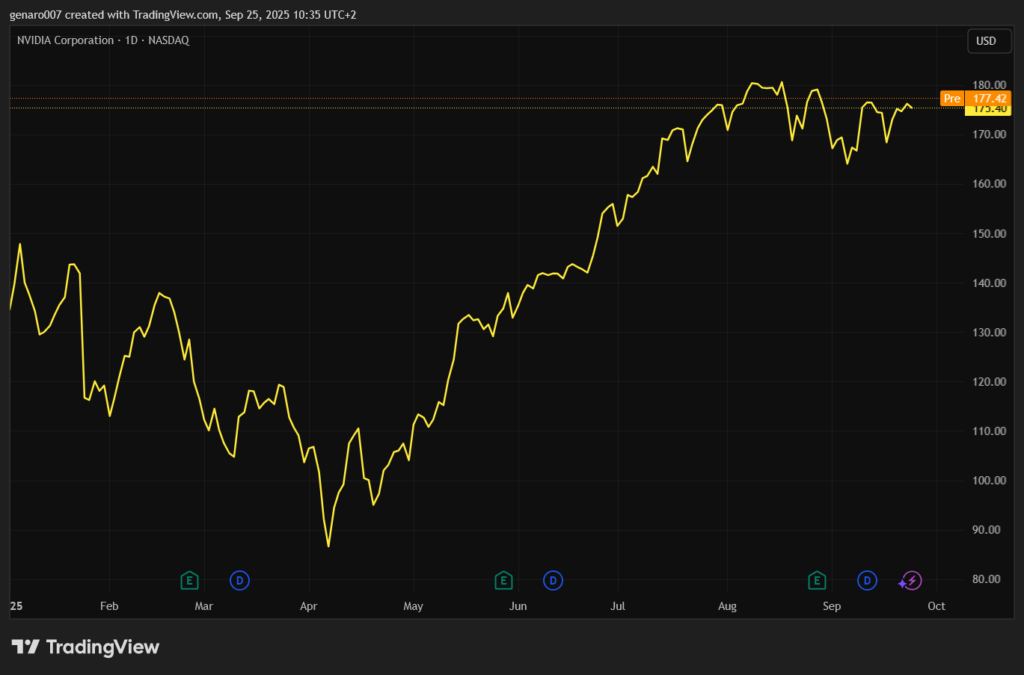Click the yellow 175.40 last price label
Screen dimensions: 1024x675
coord(988,109)
